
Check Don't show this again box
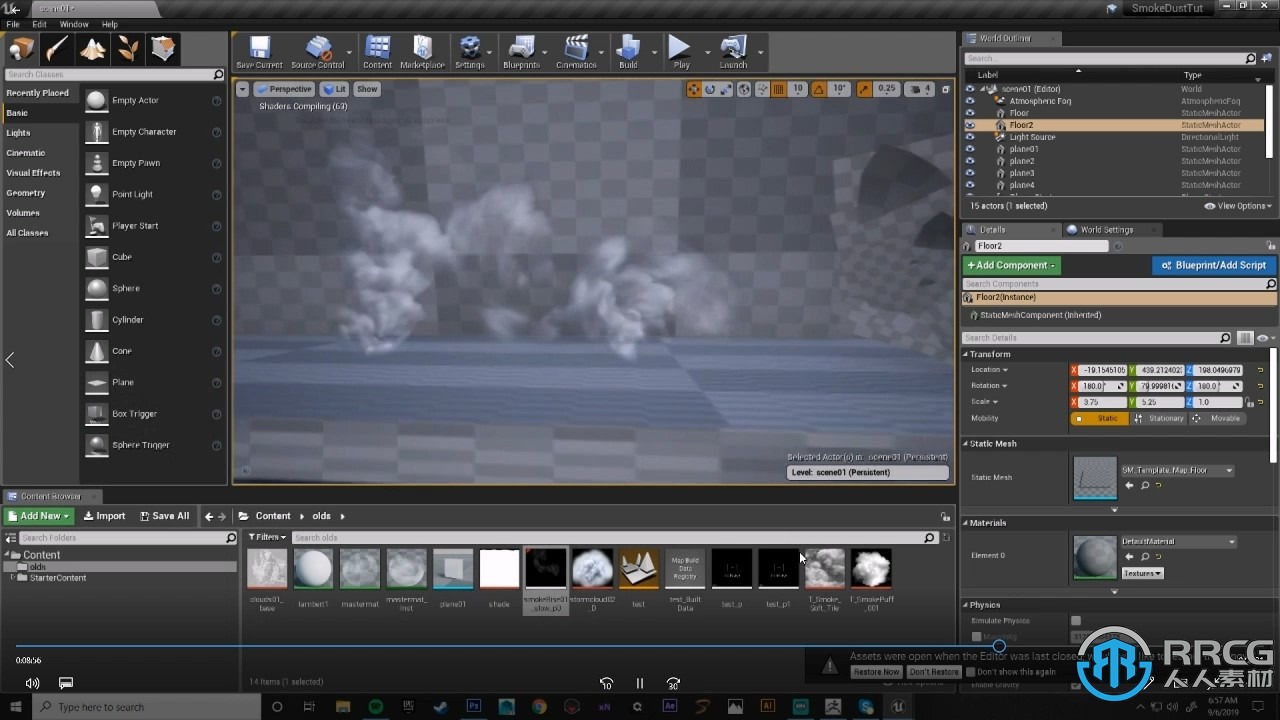970,672
